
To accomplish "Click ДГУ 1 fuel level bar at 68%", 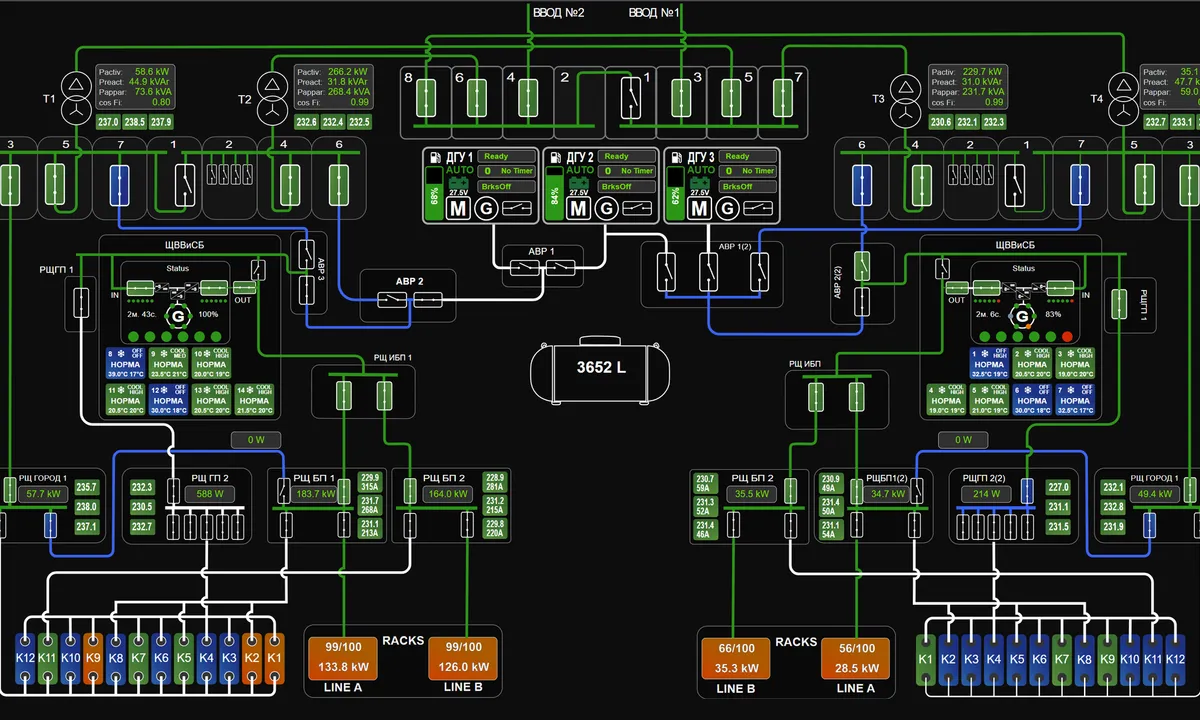I will coord(435,194).
